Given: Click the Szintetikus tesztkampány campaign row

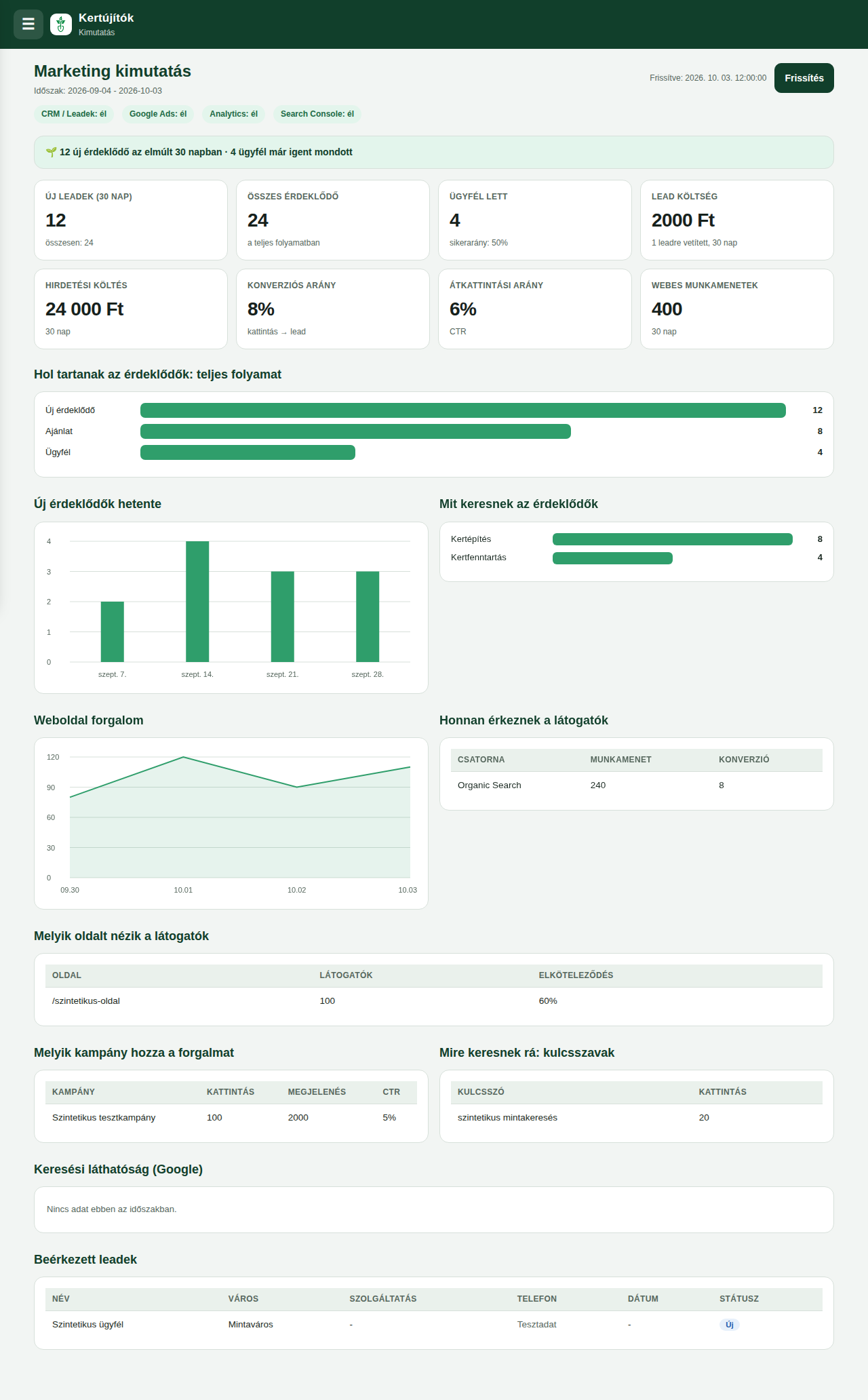Looking at the screenshot, I should (x=231, y=1118).
